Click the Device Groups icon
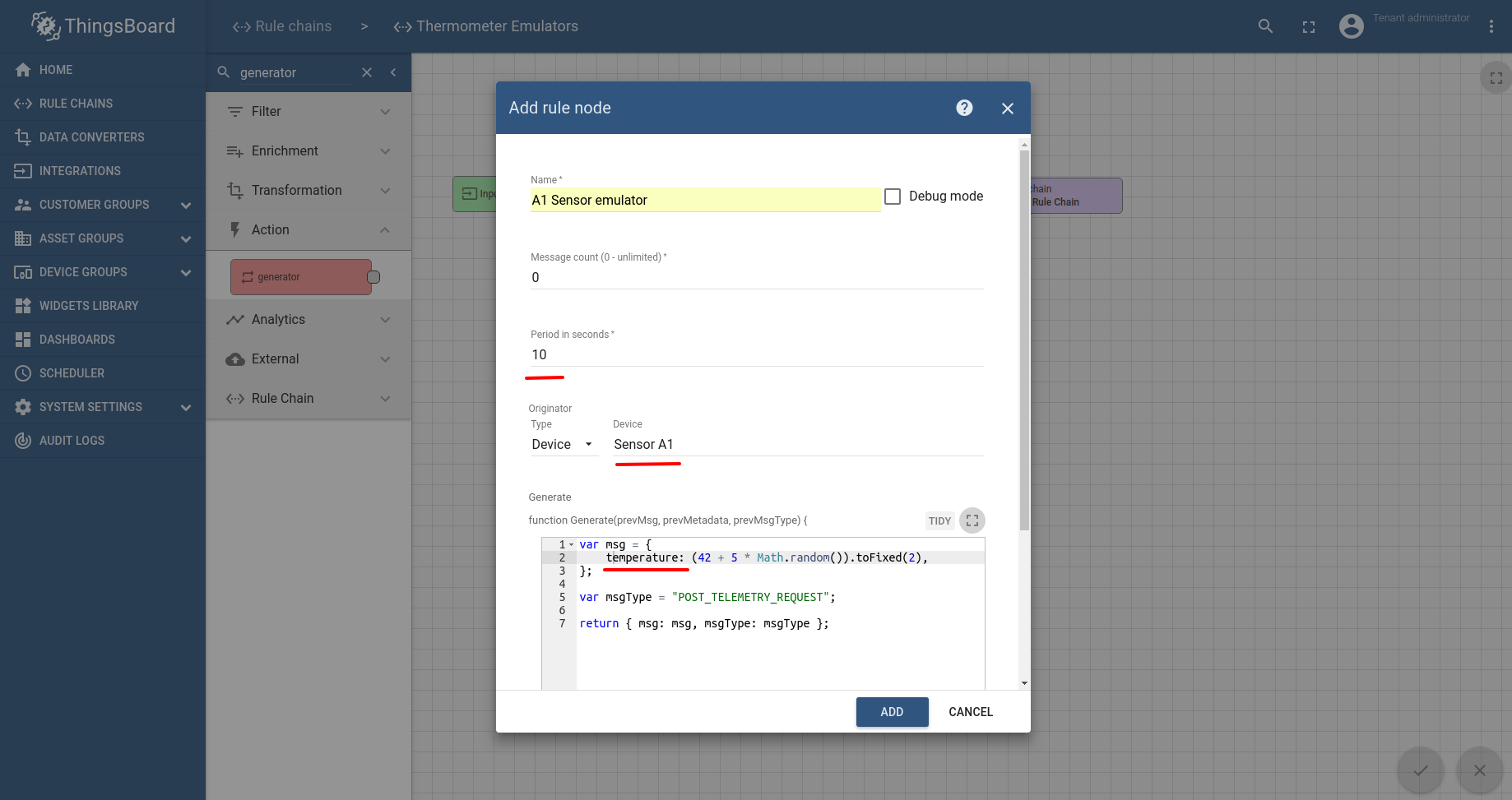 (x=23, y=272)
